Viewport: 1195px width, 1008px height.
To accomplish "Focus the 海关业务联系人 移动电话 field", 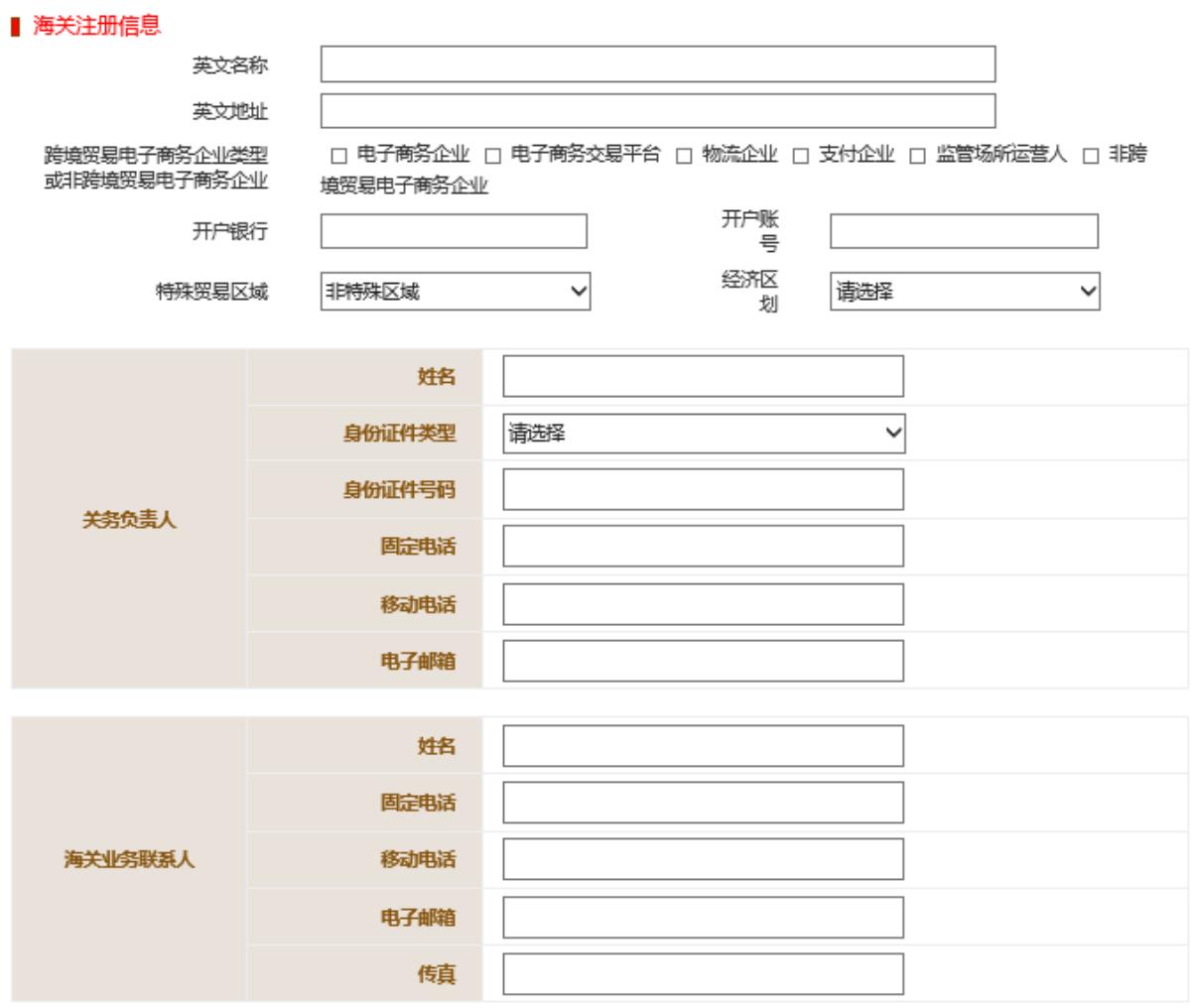I will click(703, 859).
